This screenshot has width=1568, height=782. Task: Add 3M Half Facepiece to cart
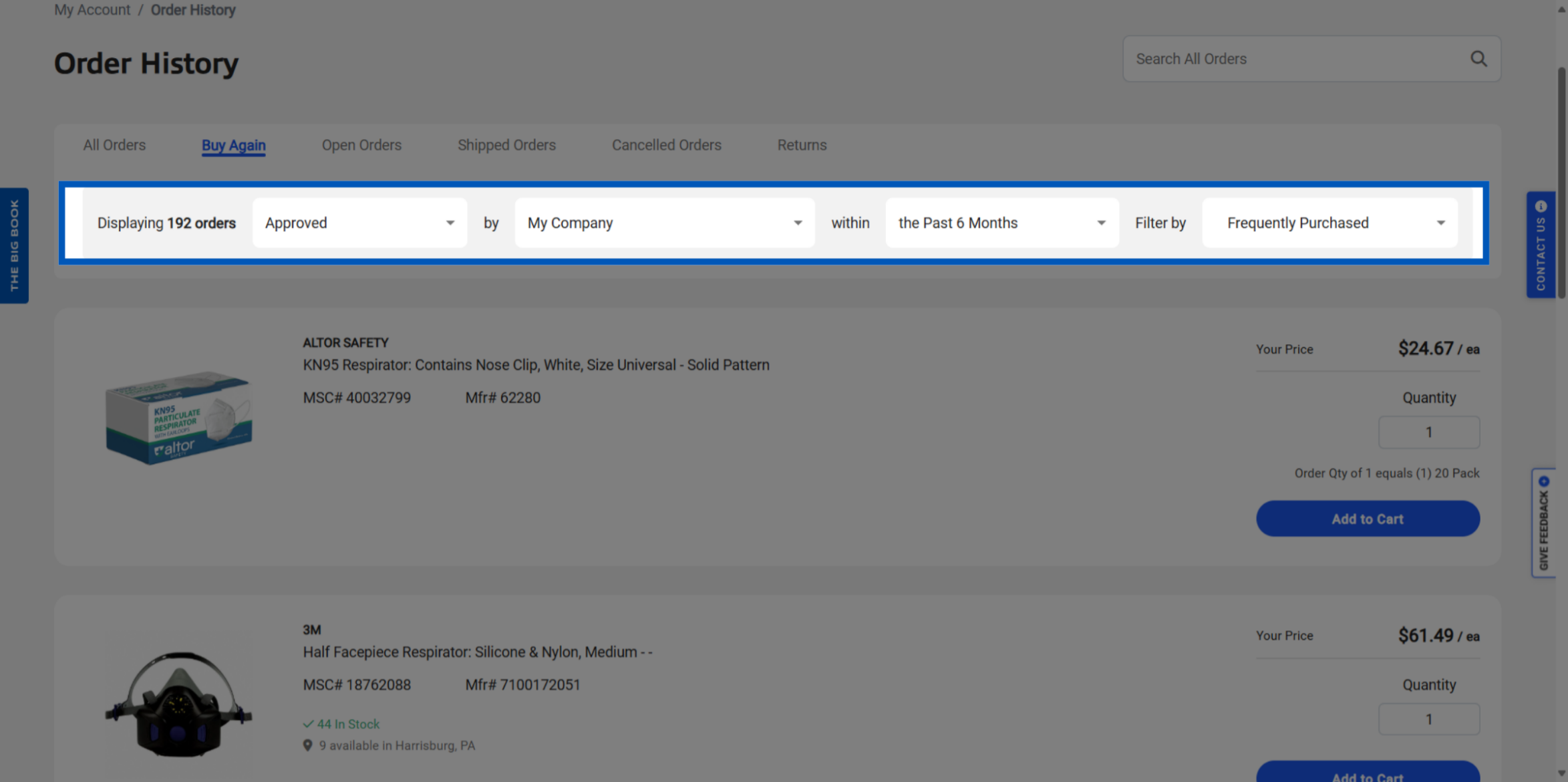tap(1368, 772)
